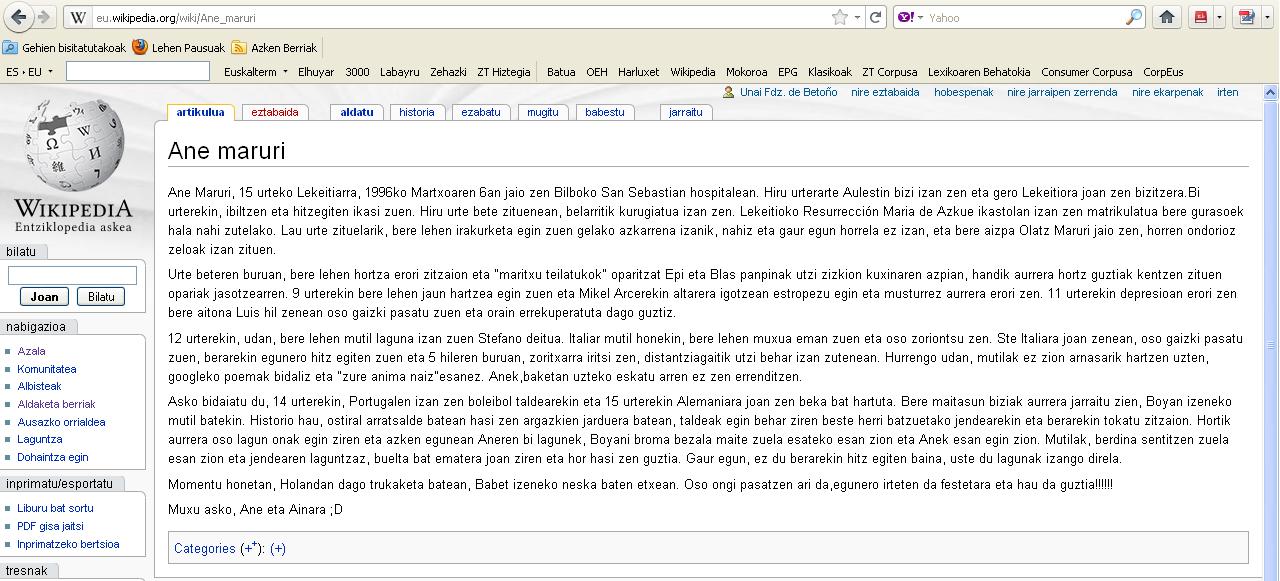Expand the Euskalterm dropdown arrow
The width and height of the screenshot is (1280, 581).
tap(286, 72)
